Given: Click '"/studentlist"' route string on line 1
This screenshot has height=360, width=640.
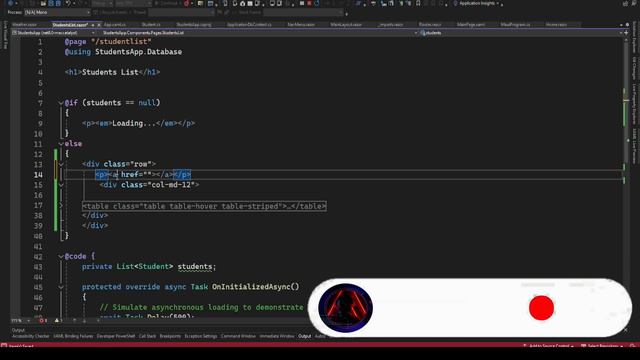Looking at the screenshot, I should tap(121, 42).
